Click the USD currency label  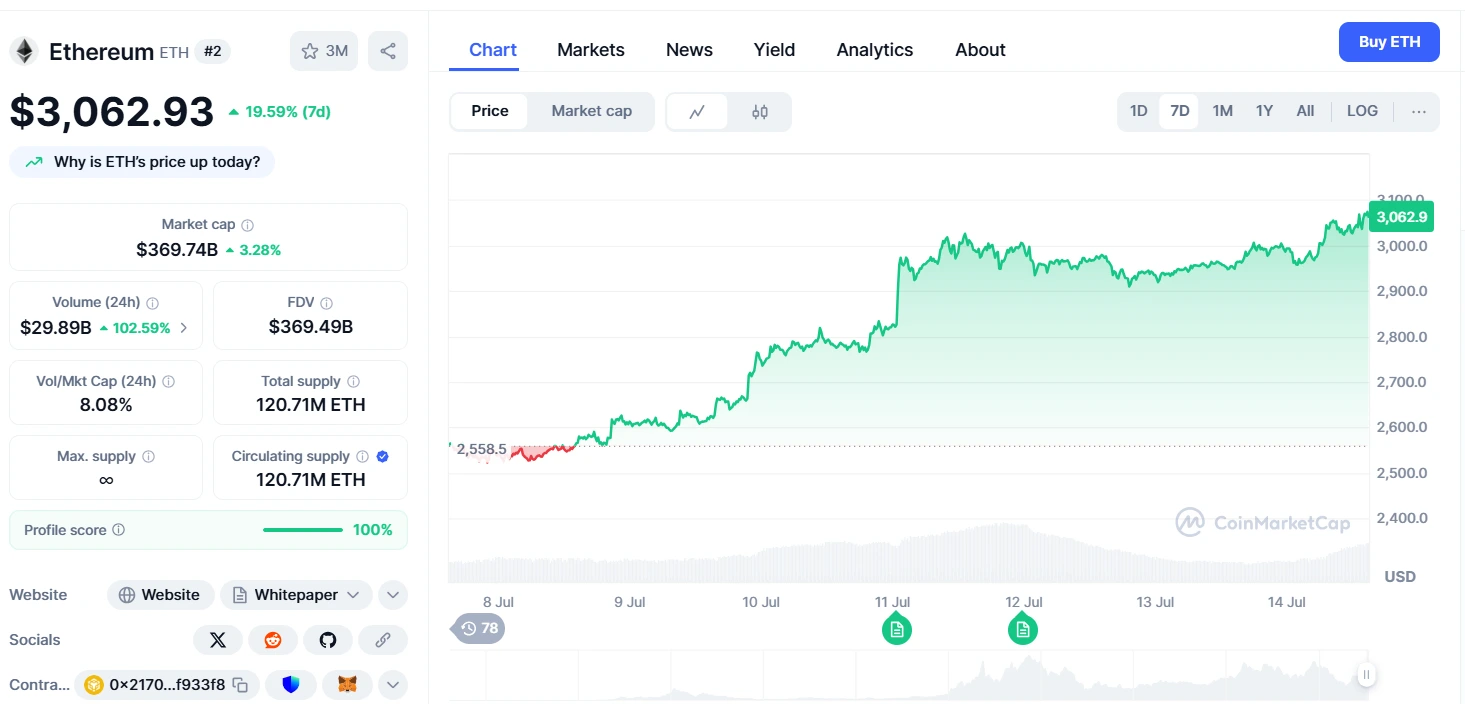point(1400,577)
